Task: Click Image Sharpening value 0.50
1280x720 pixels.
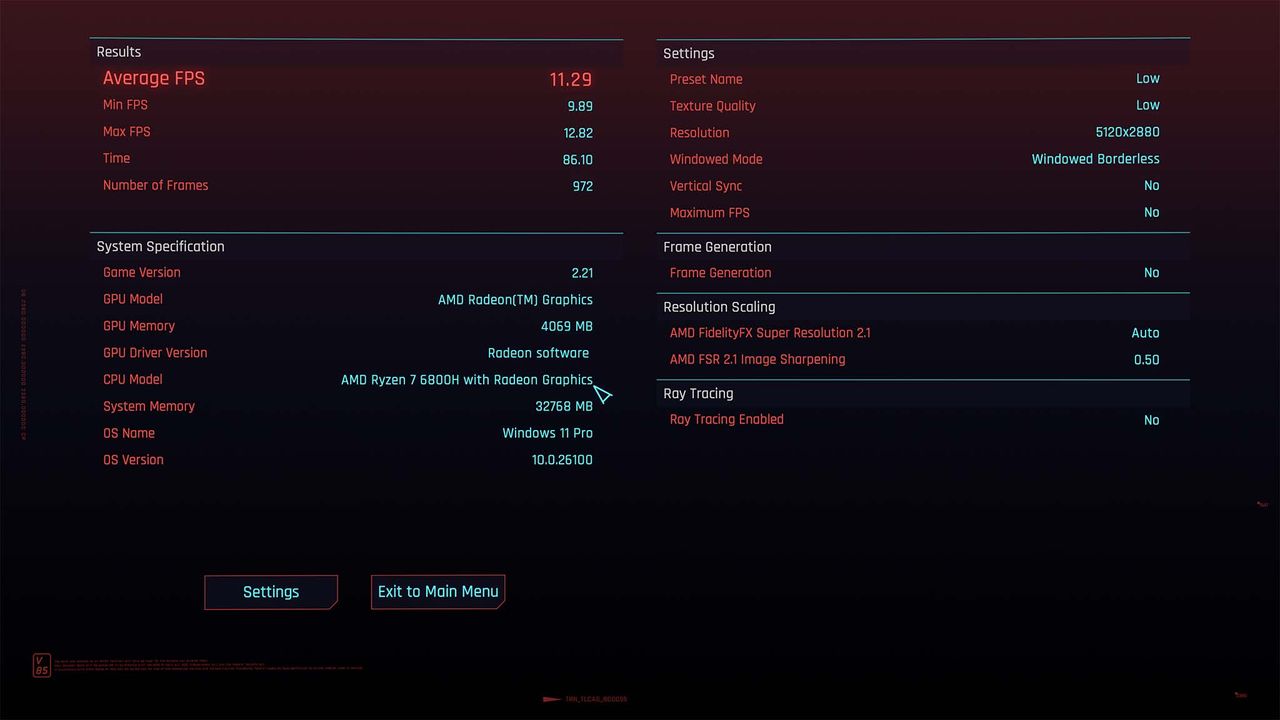Action: click(1147, 360)
